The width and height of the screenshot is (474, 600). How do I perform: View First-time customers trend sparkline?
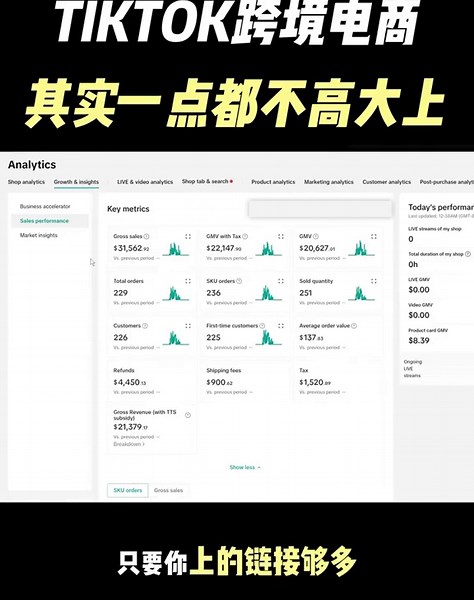coord(269,338)
